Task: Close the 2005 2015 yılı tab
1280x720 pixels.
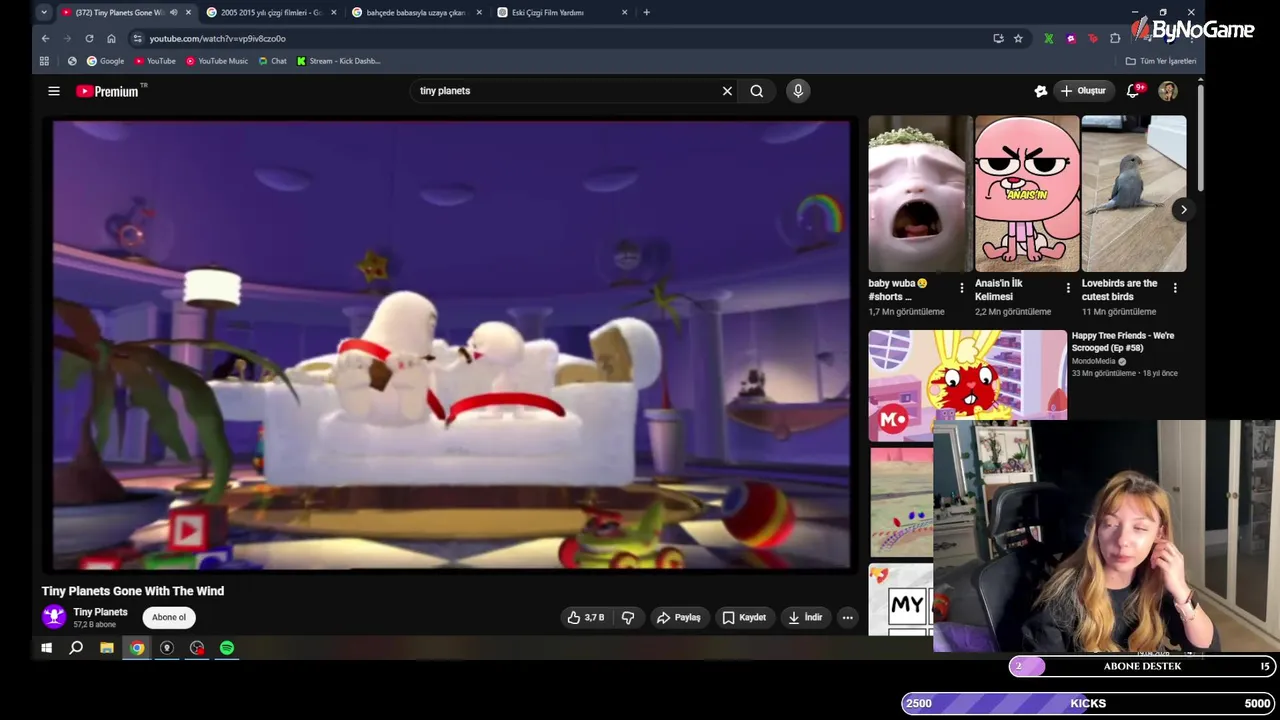Action: (x=333, y=12)
